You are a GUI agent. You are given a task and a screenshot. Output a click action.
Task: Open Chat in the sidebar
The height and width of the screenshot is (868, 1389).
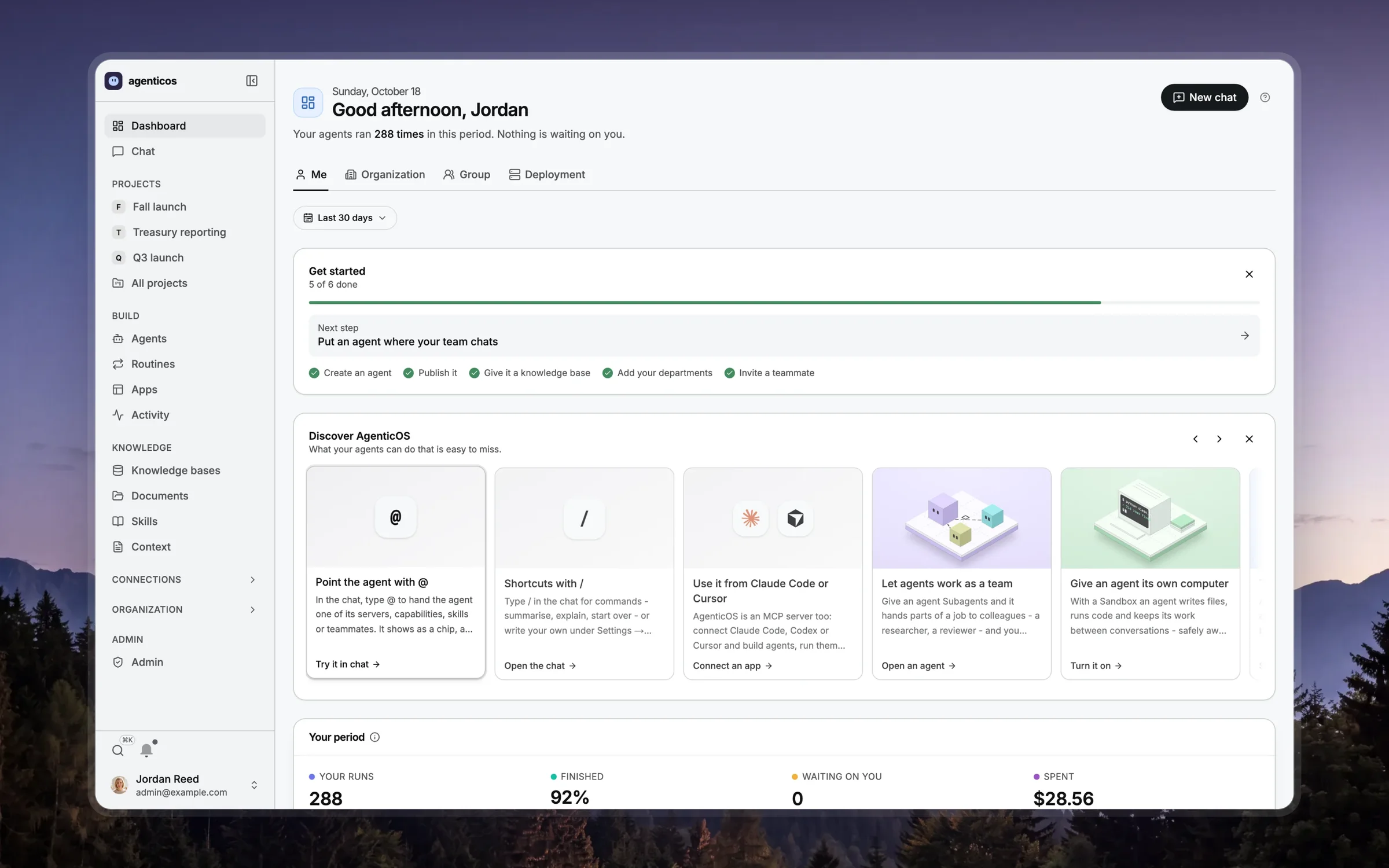pyautogui.click(x=185, y=151)
